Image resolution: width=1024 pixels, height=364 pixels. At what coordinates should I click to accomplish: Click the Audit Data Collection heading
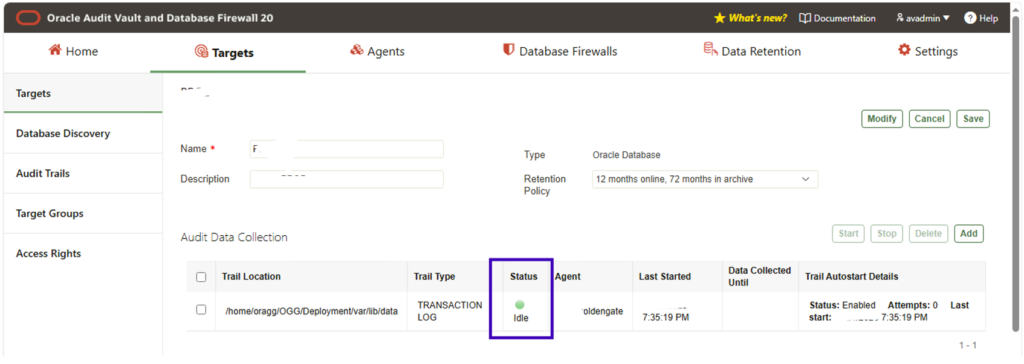tap(234, 237)
